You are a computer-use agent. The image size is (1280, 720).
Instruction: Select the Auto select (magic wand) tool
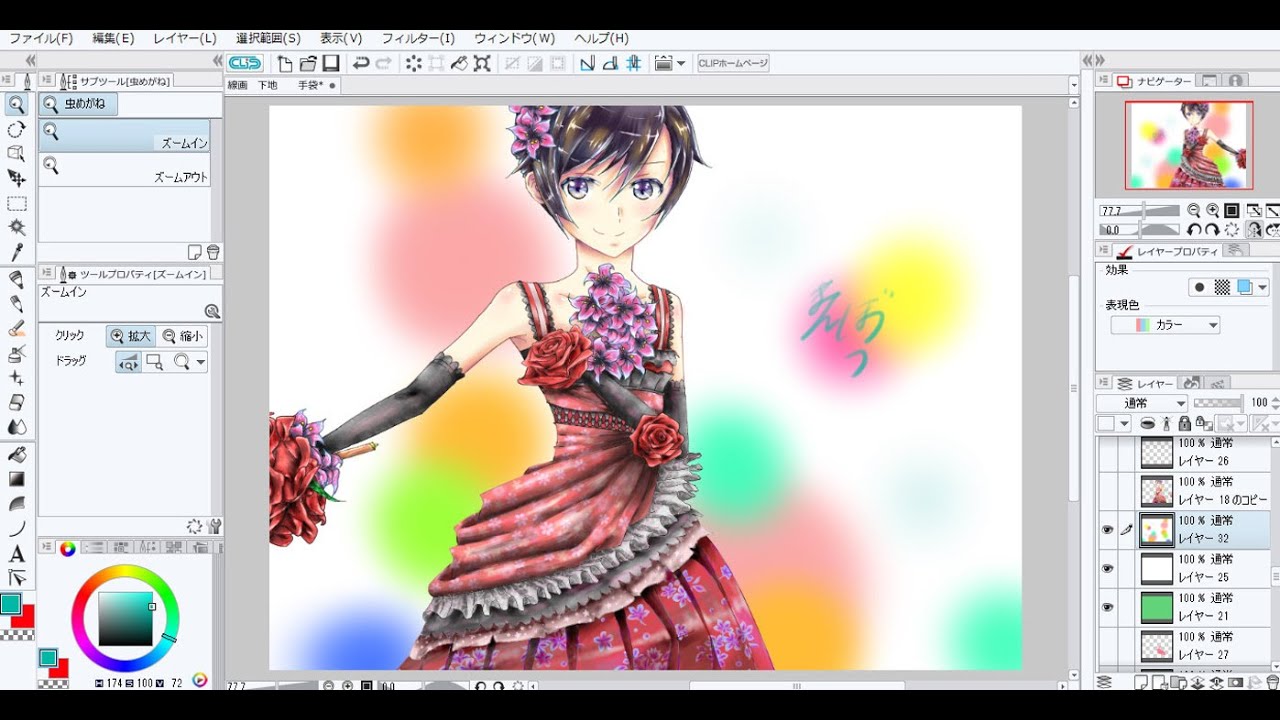click(16, 227)
